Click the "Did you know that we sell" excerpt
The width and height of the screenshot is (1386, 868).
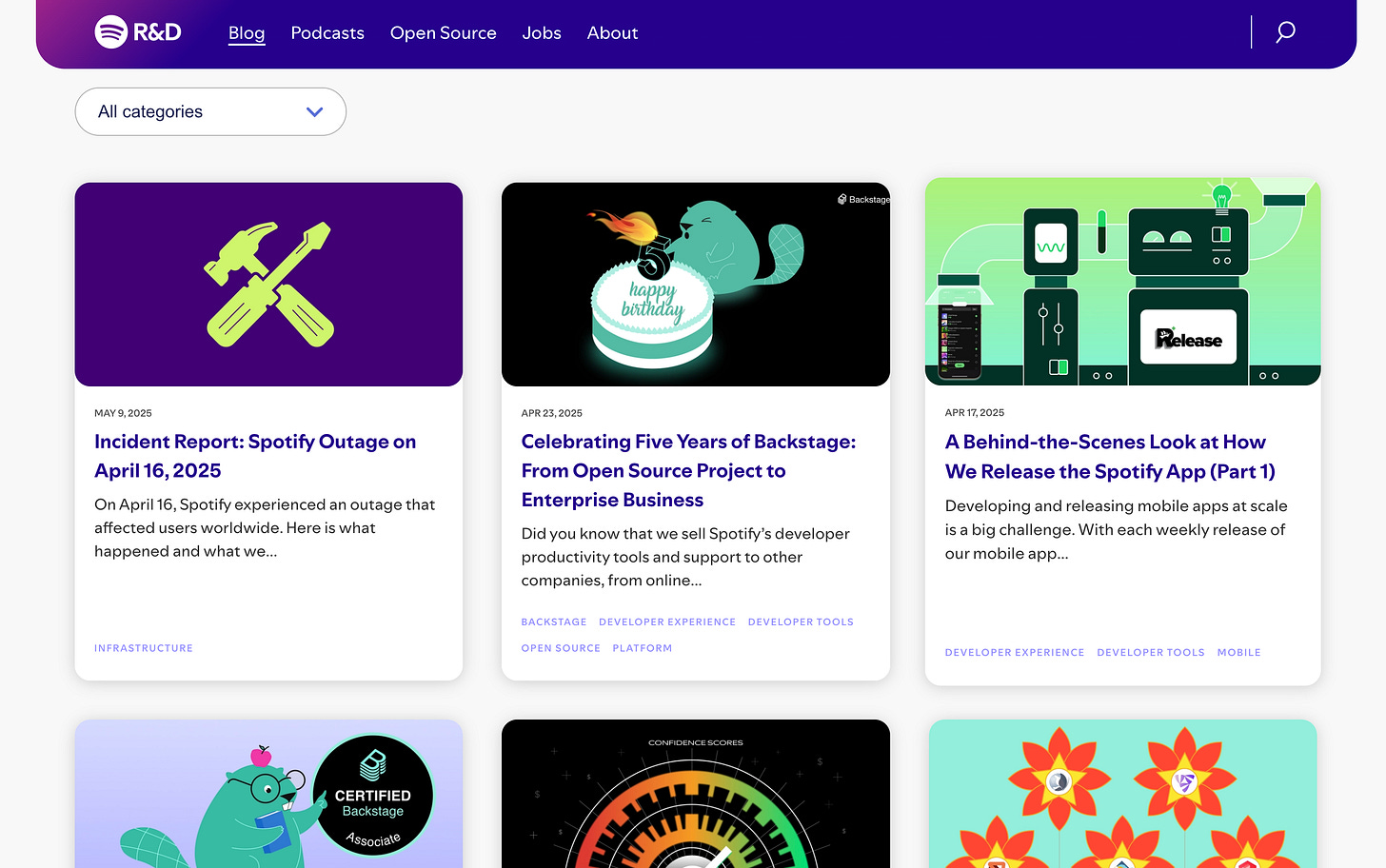pyautogui.click(x=685, y=557)
